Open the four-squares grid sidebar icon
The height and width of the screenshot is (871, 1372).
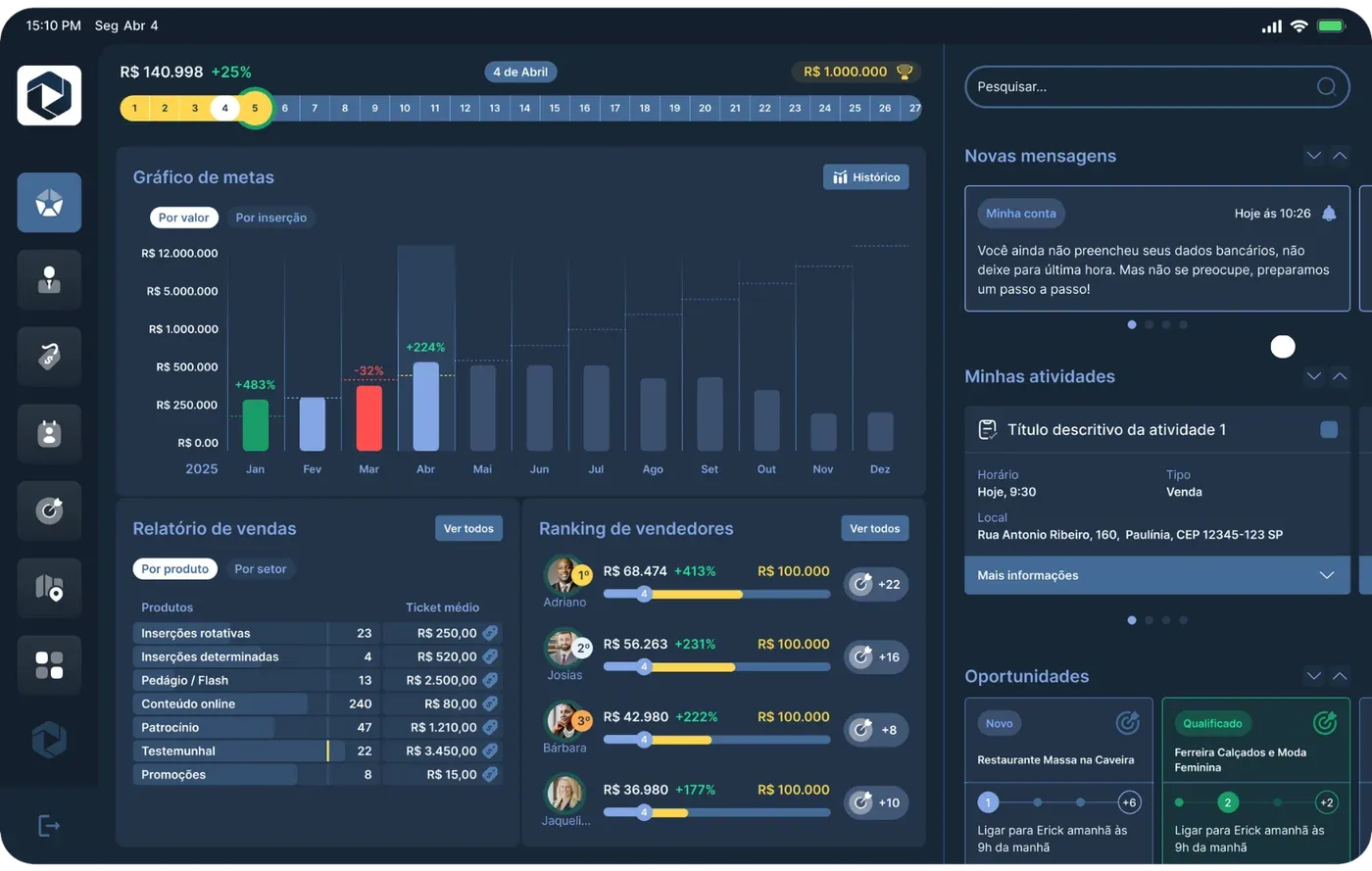[x=49, y=665]
